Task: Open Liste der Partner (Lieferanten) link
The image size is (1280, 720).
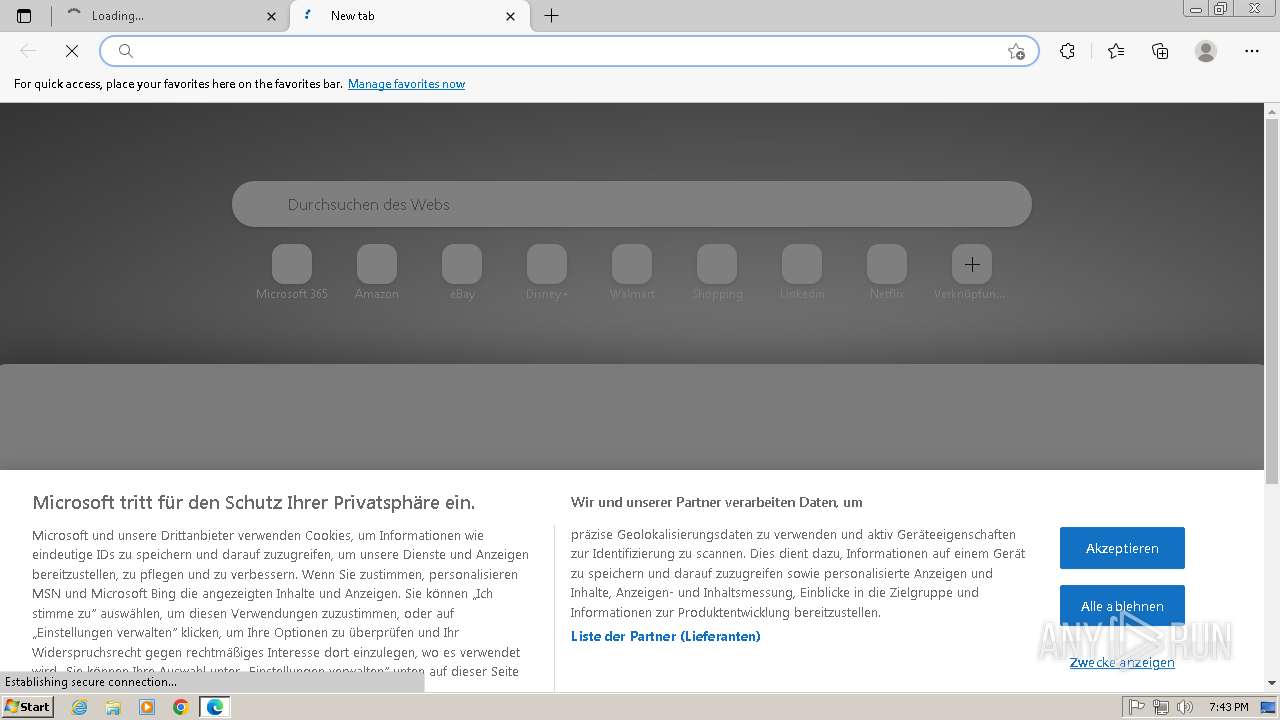Action: click(x=666, y=636)
